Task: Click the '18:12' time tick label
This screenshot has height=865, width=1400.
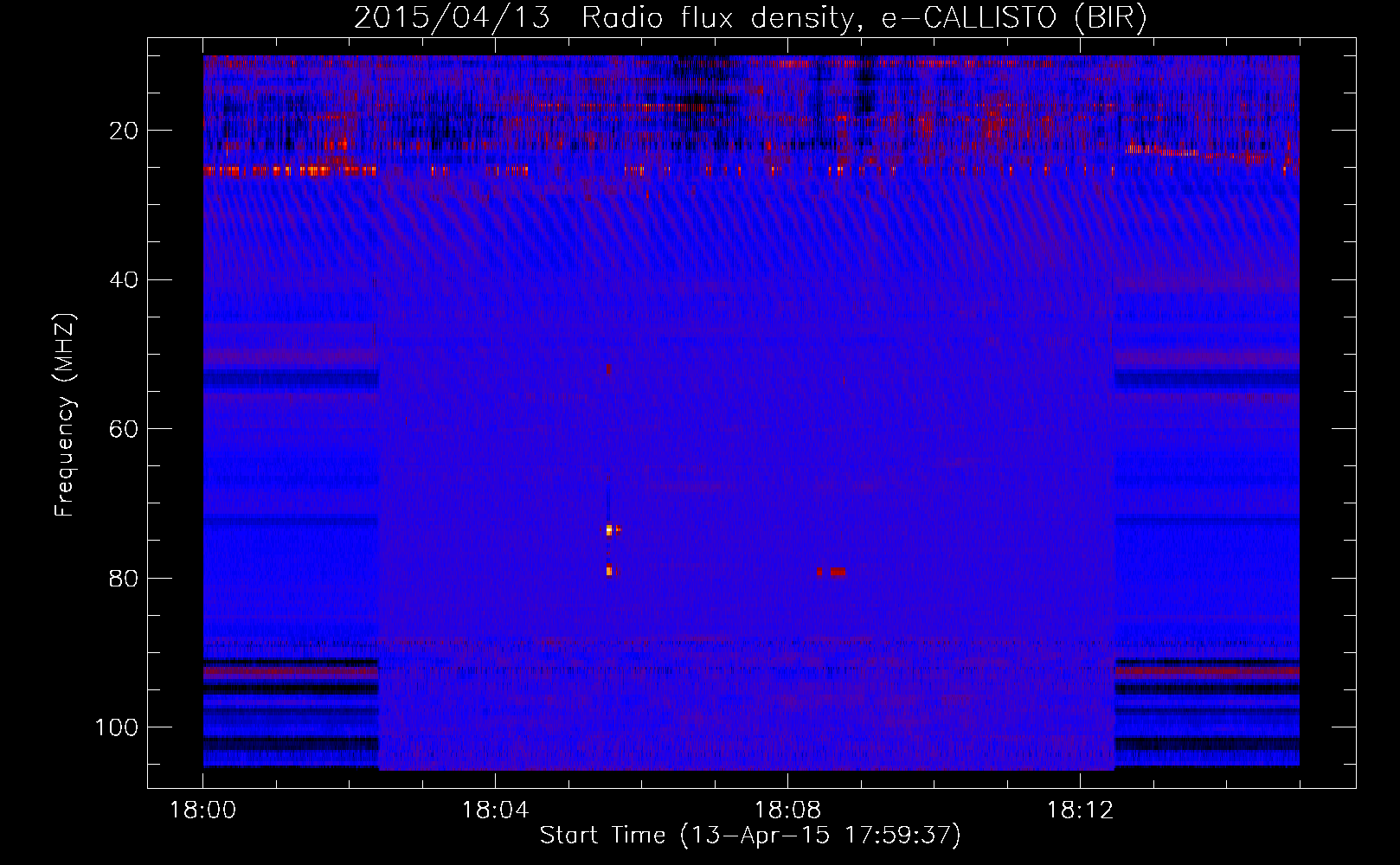Action: point(1080,810)
